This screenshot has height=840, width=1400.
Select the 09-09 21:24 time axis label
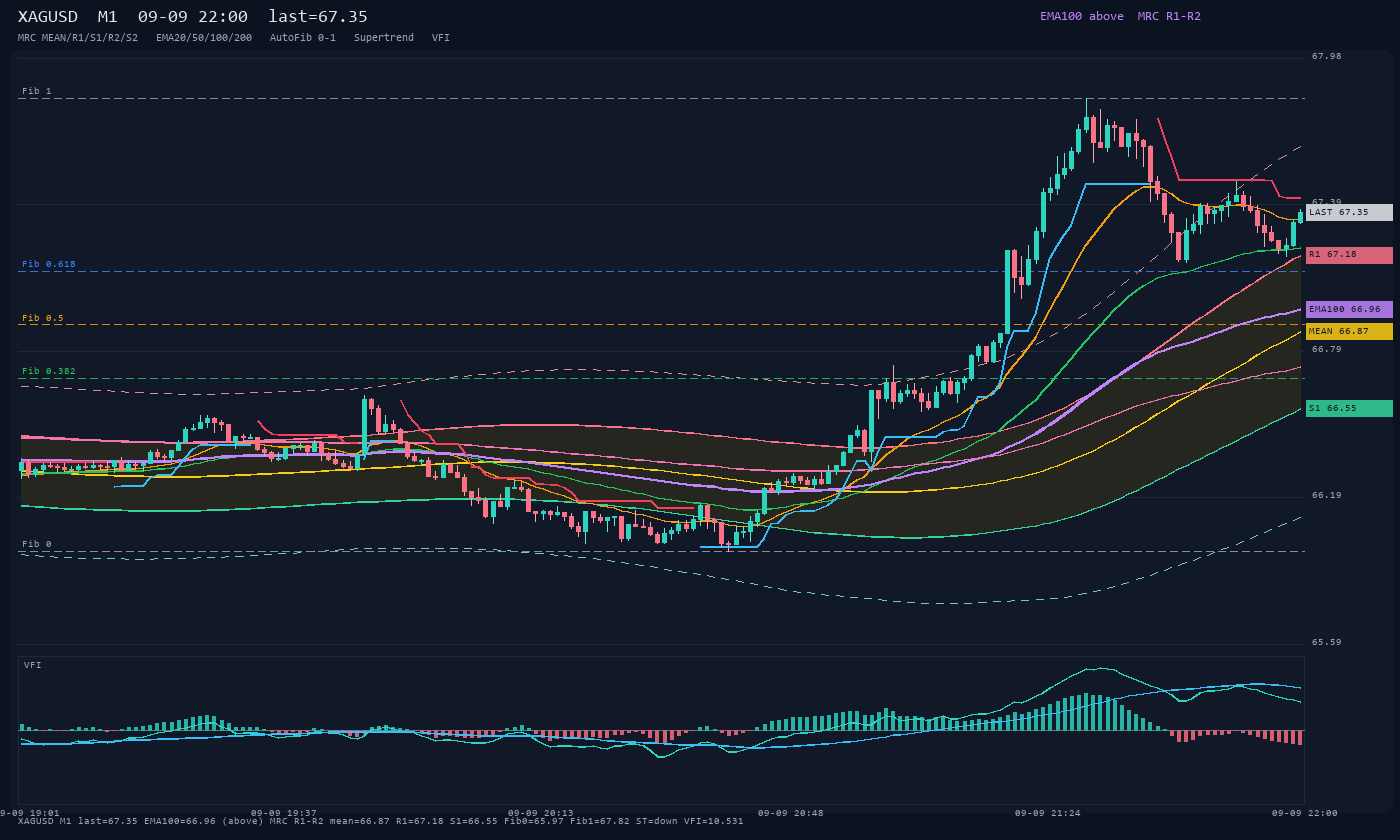[x=1048, y=813]
